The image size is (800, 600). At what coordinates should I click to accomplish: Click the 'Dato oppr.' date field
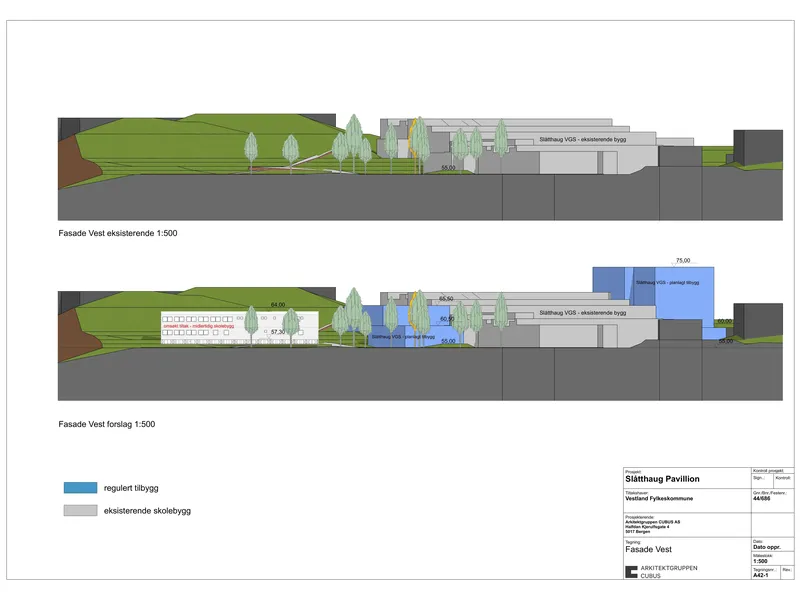tap(767, 547)
